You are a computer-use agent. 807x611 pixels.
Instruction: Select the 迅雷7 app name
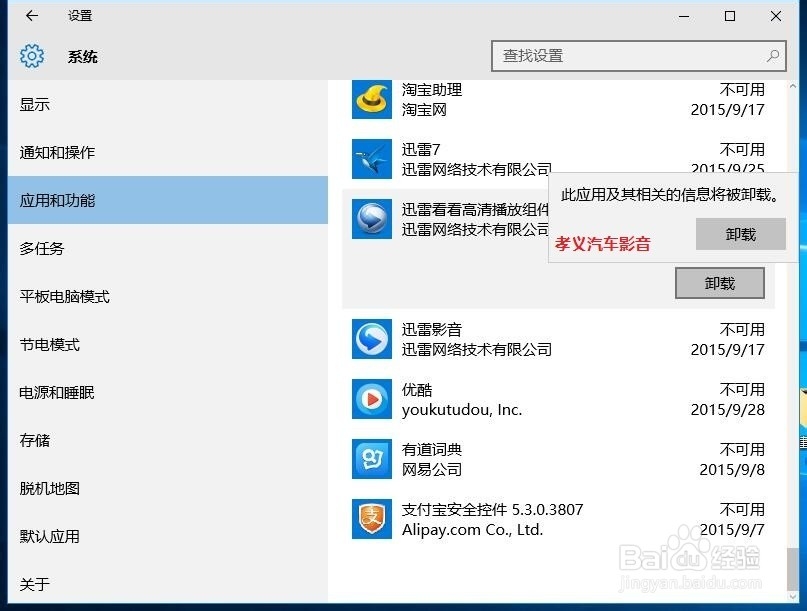(421, 149)
